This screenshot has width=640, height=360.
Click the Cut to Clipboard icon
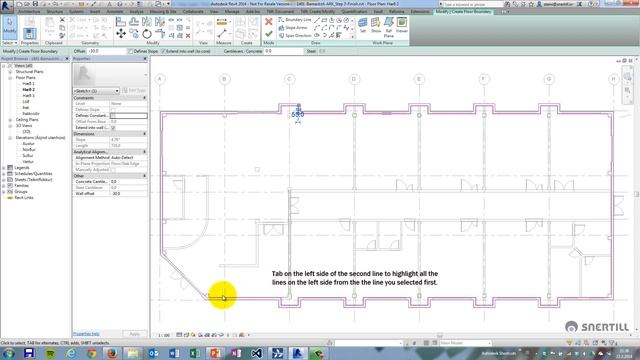coord(62,20)
